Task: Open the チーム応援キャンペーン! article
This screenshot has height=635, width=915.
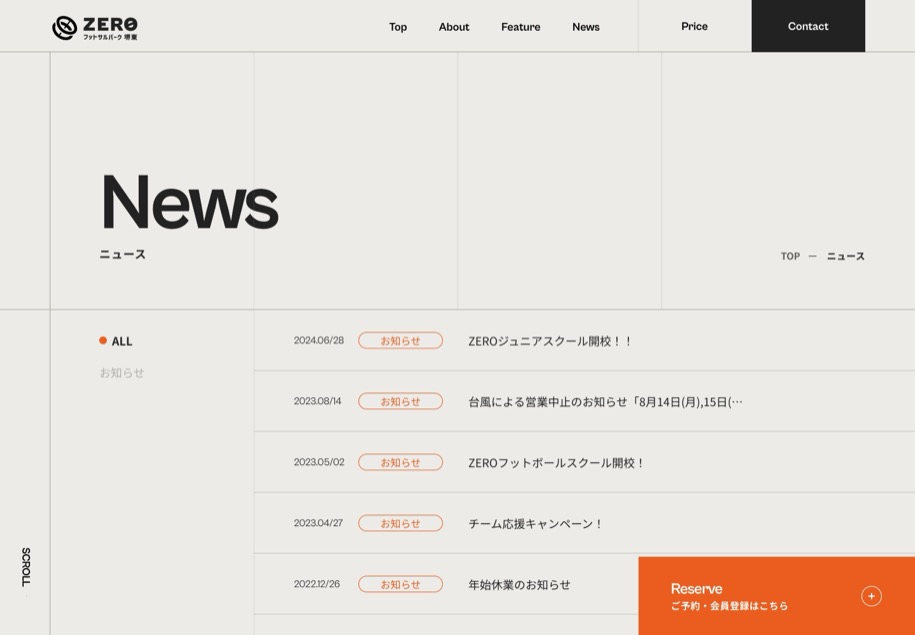Action: (x=535, y=524)
